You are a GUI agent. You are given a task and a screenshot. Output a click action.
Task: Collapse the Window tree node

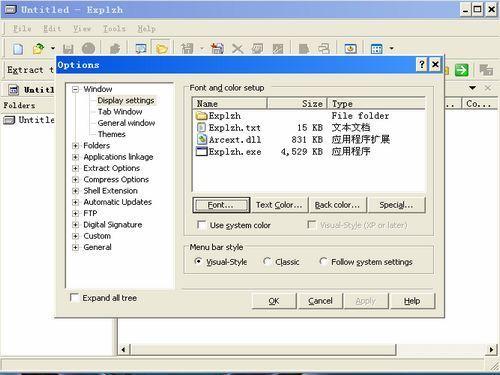[x=75, y=89]
